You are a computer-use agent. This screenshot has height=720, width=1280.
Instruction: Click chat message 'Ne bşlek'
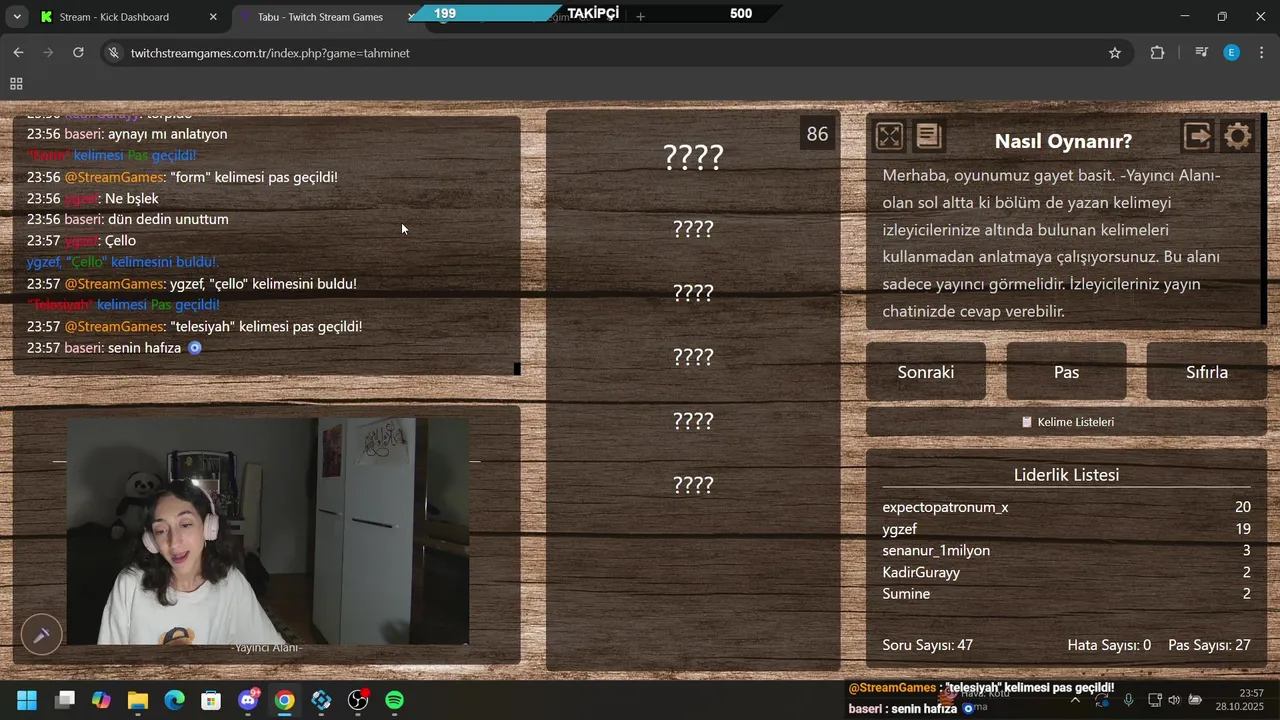131,198
